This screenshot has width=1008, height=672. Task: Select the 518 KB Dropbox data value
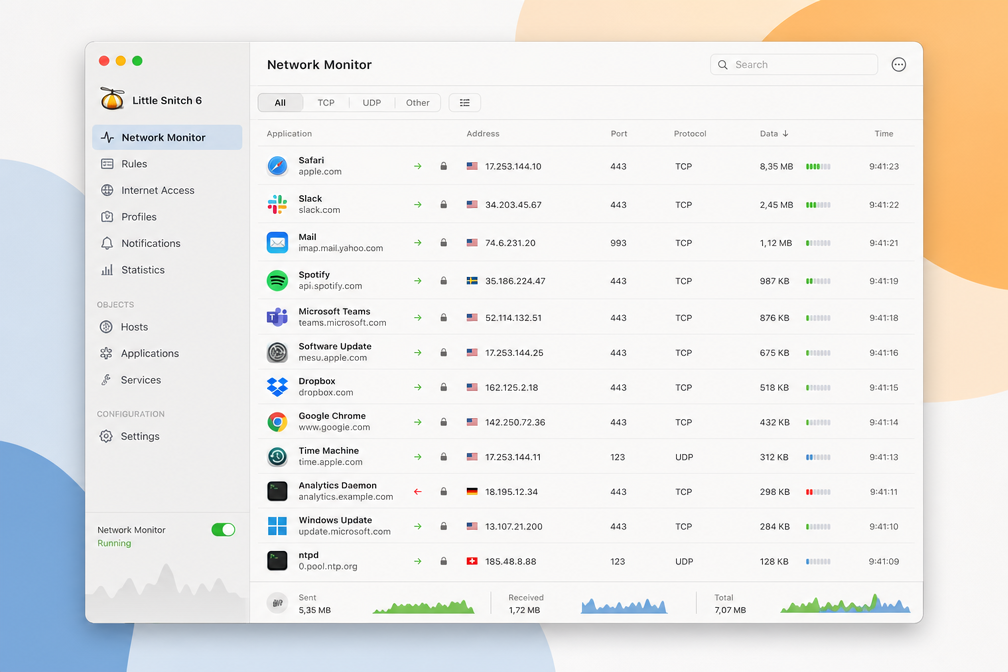coord(775,388)
